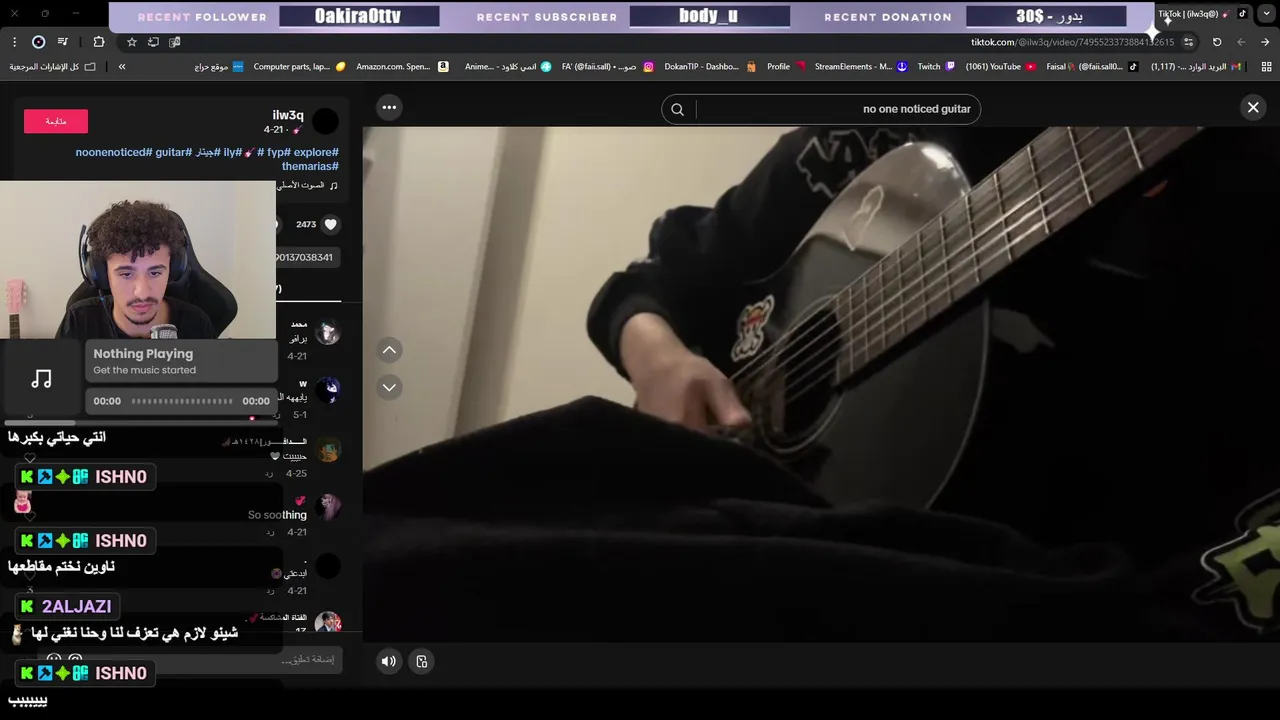
Task: Click the music note icon in player widget
Action: [x=41, y=379]
